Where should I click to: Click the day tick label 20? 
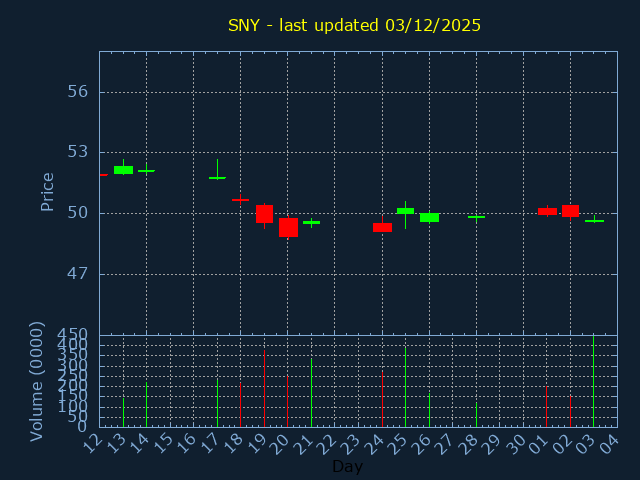point(281,444)
